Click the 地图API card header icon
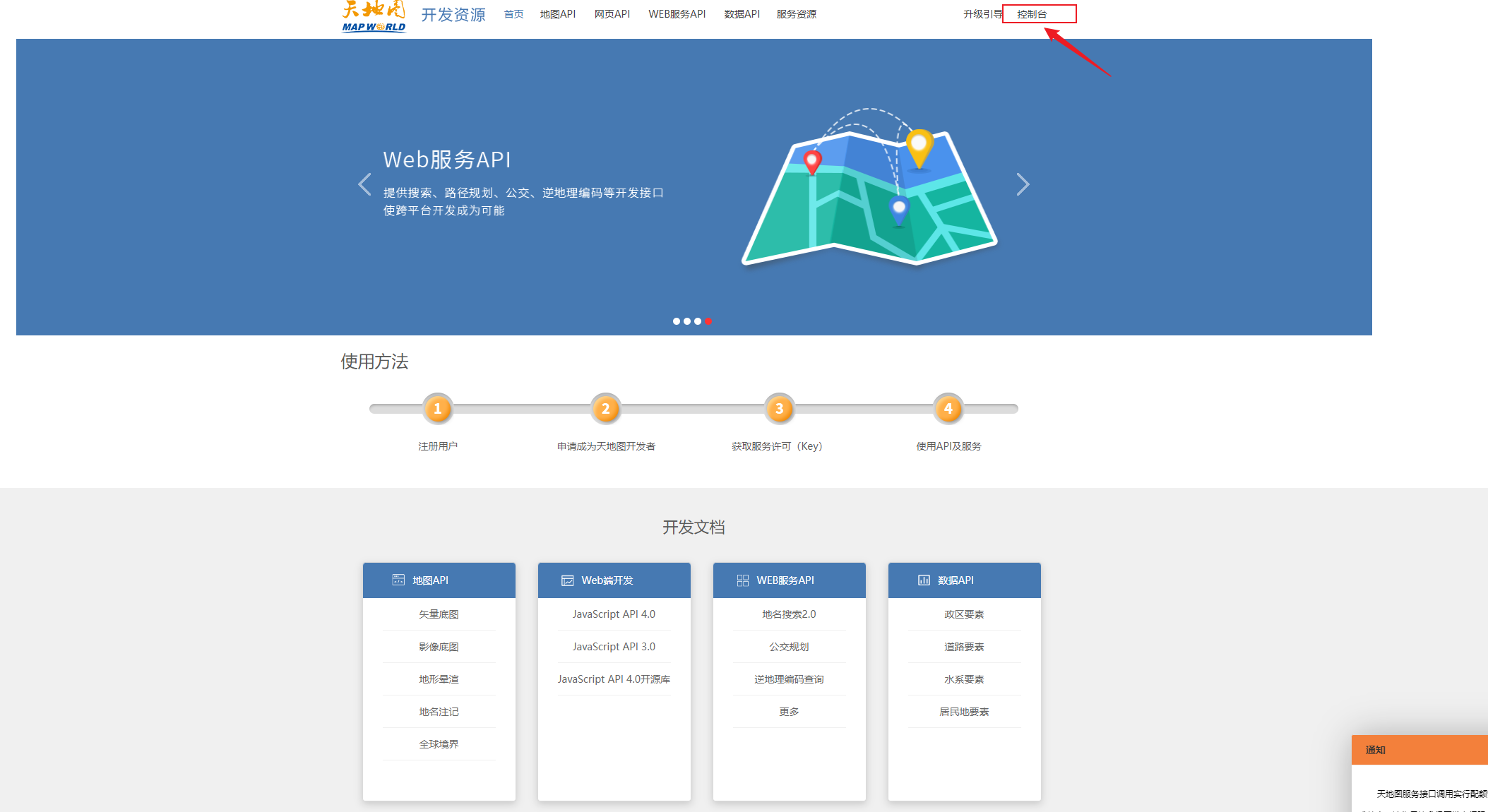The width and height of the screenshot is (1488, 812). 398,580
